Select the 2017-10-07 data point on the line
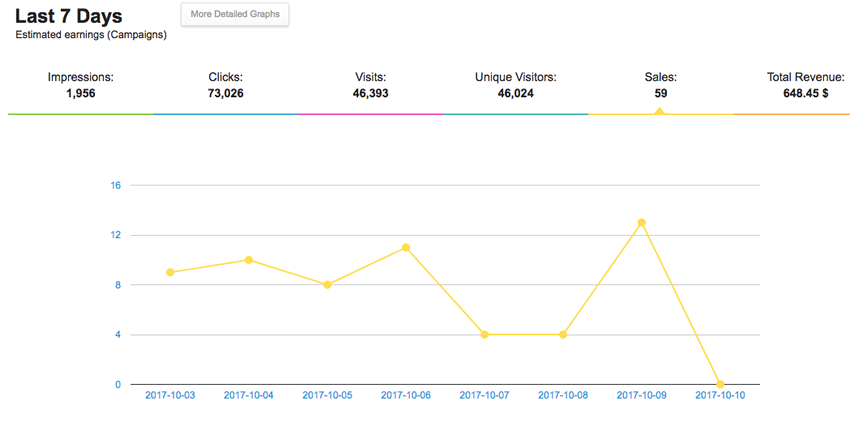 [484, 335]
